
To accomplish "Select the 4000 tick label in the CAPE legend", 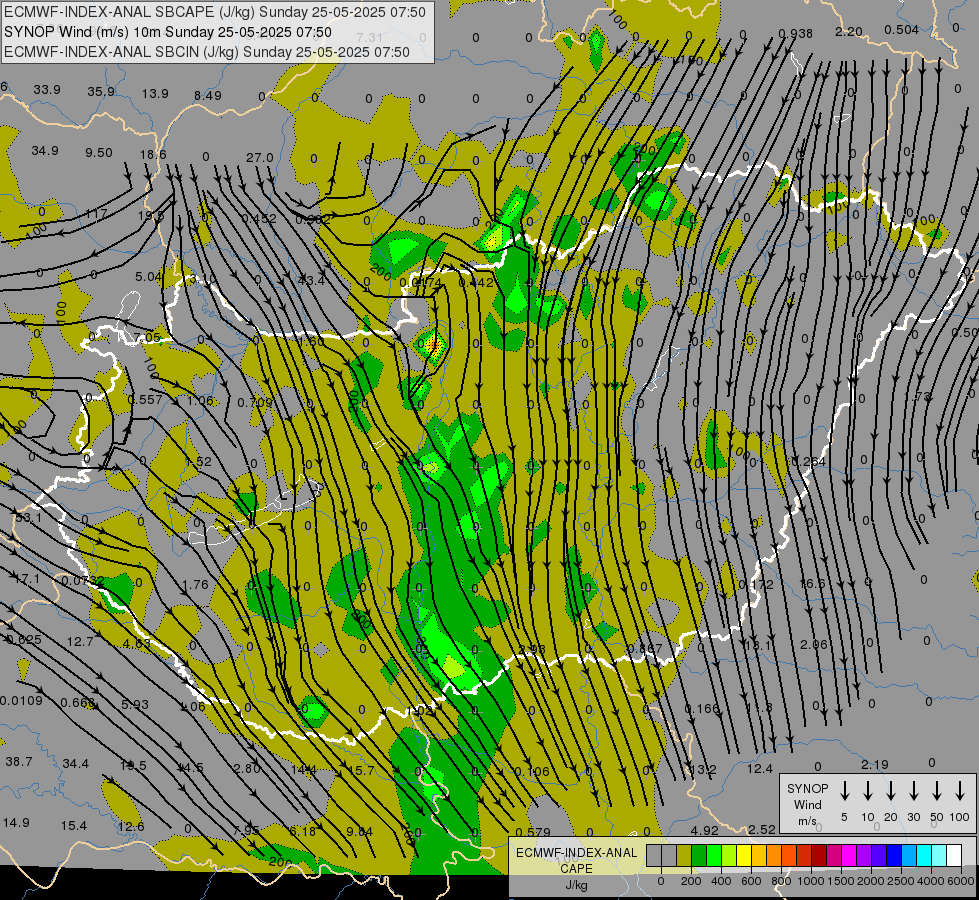I will coord(931,881).
